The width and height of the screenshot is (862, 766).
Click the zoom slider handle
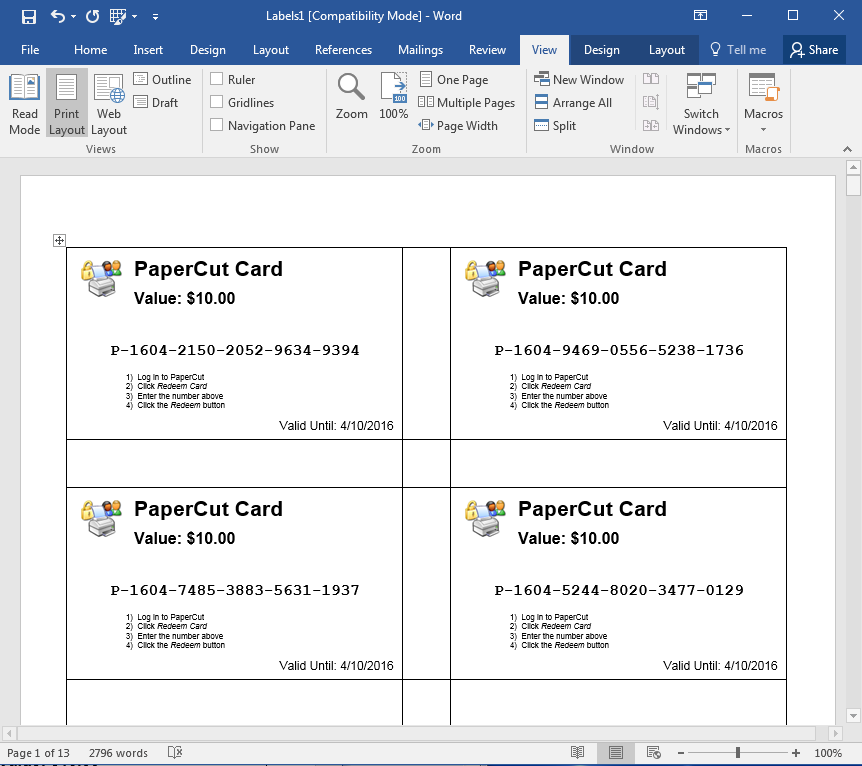point(738,752)
